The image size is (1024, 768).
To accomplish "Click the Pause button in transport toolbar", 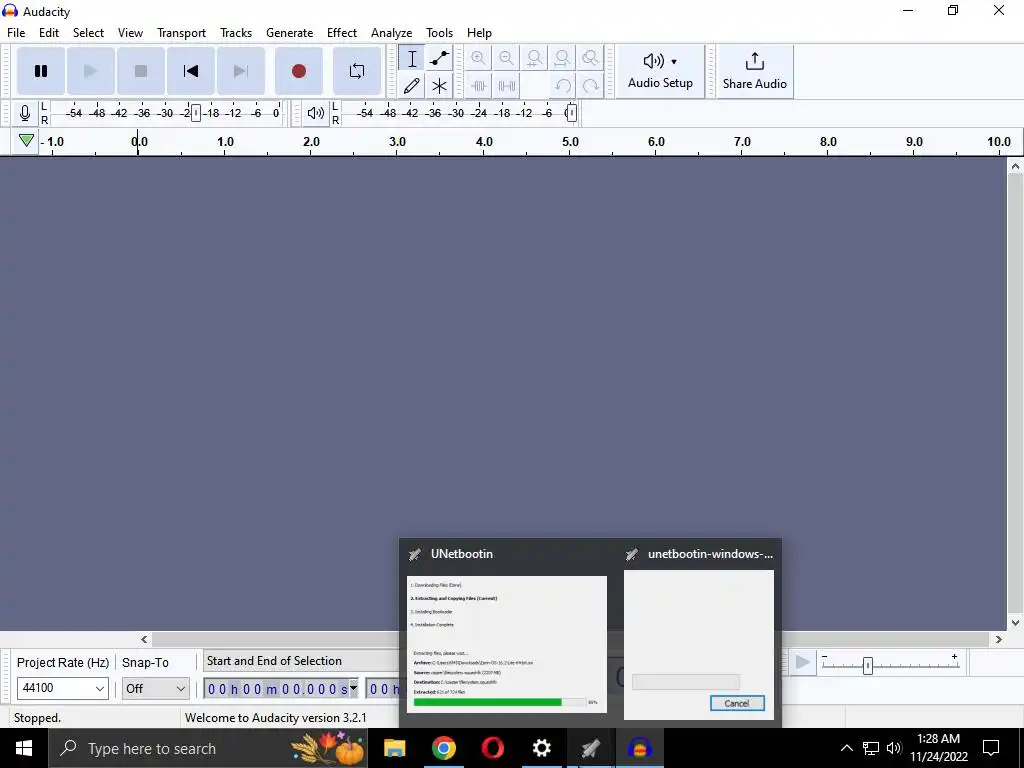I will click(x=40, y=71).
